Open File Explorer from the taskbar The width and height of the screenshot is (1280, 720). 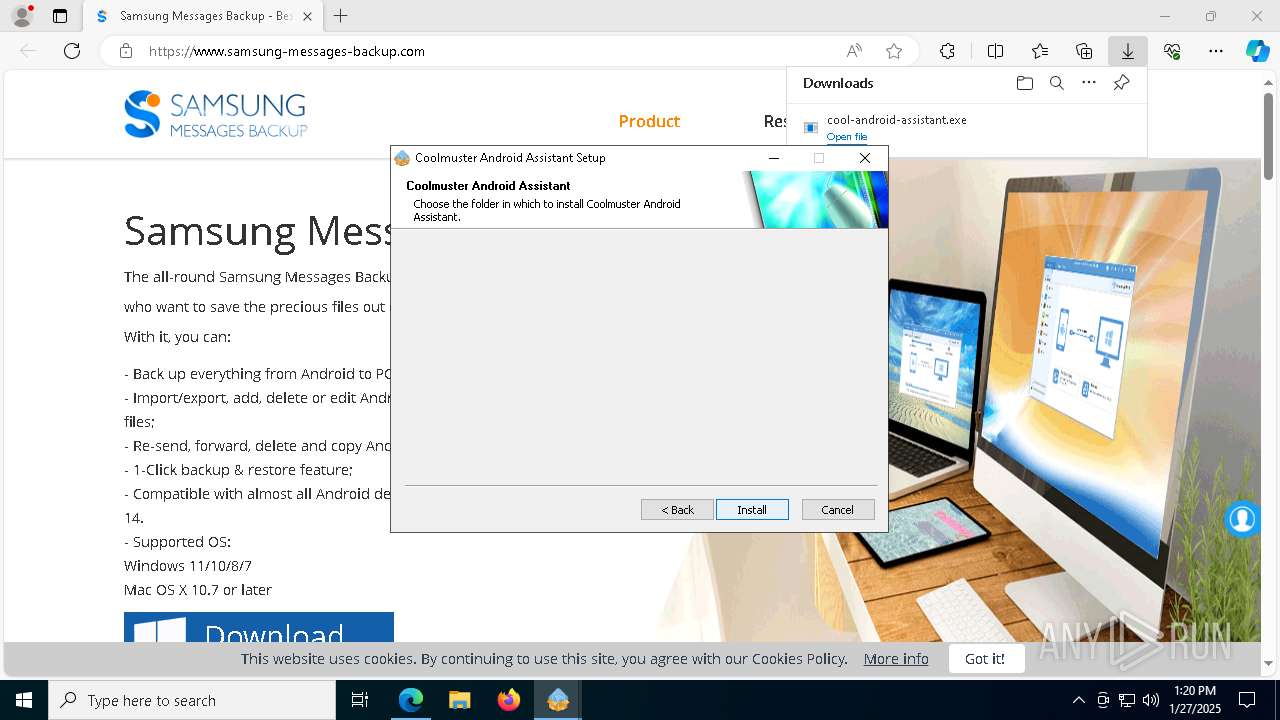459,700
